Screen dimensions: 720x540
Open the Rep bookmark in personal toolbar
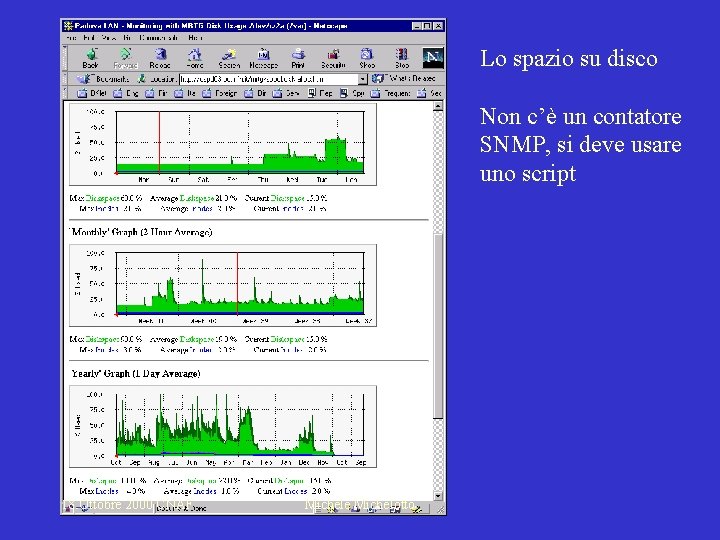[x=320, y=93]
